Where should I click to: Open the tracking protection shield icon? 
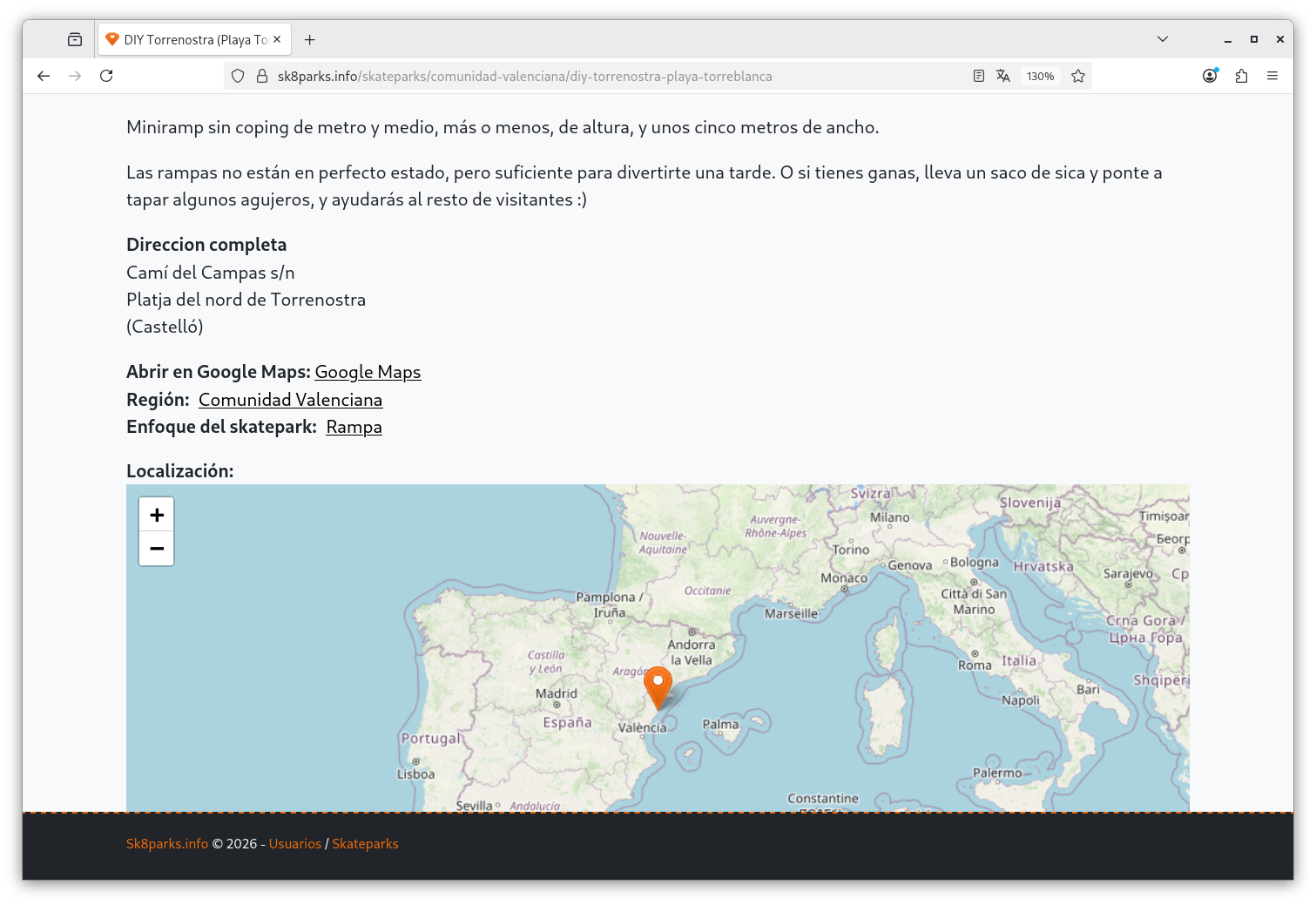pos(238,76)
